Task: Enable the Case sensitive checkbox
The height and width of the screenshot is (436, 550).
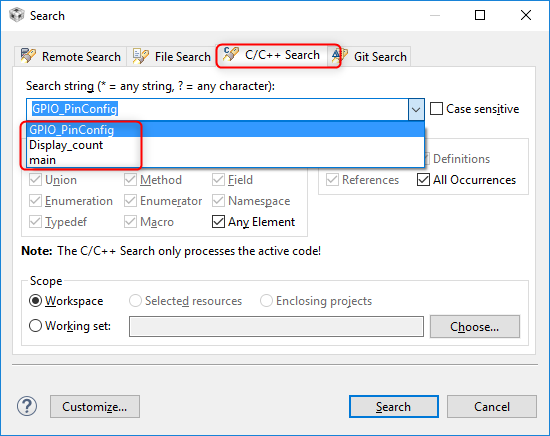Action: click(436, 109)
